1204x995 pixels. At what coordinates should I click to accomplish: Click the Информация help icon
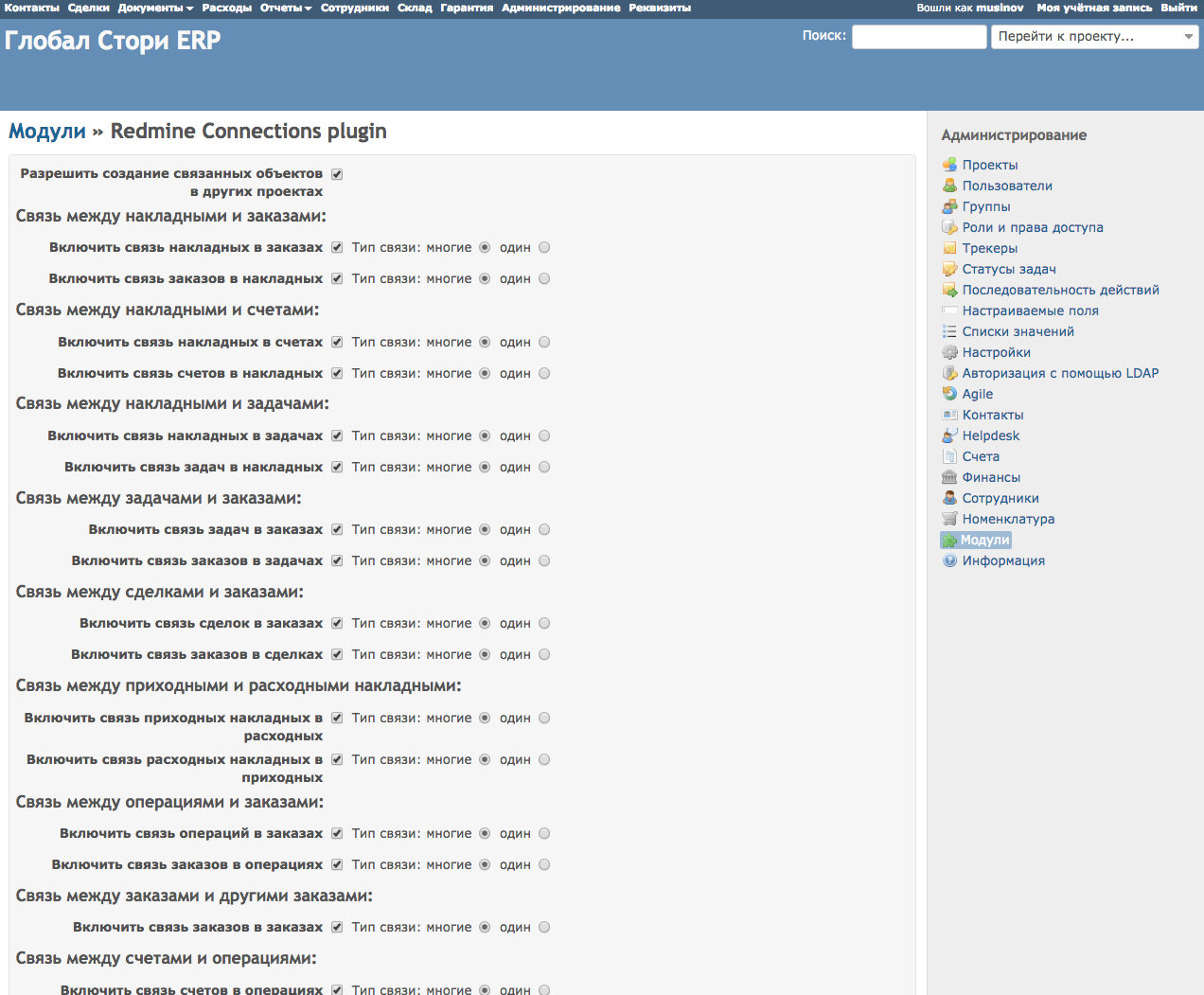949,560
